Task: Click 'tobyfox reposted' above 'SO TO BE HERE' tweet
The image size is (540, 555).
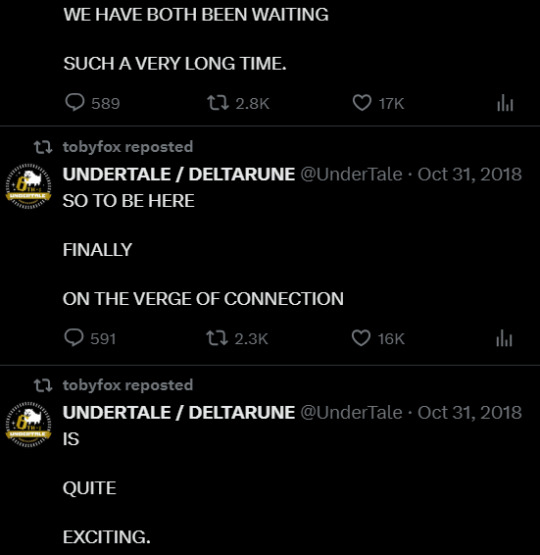Action: (x=128, y=147)
